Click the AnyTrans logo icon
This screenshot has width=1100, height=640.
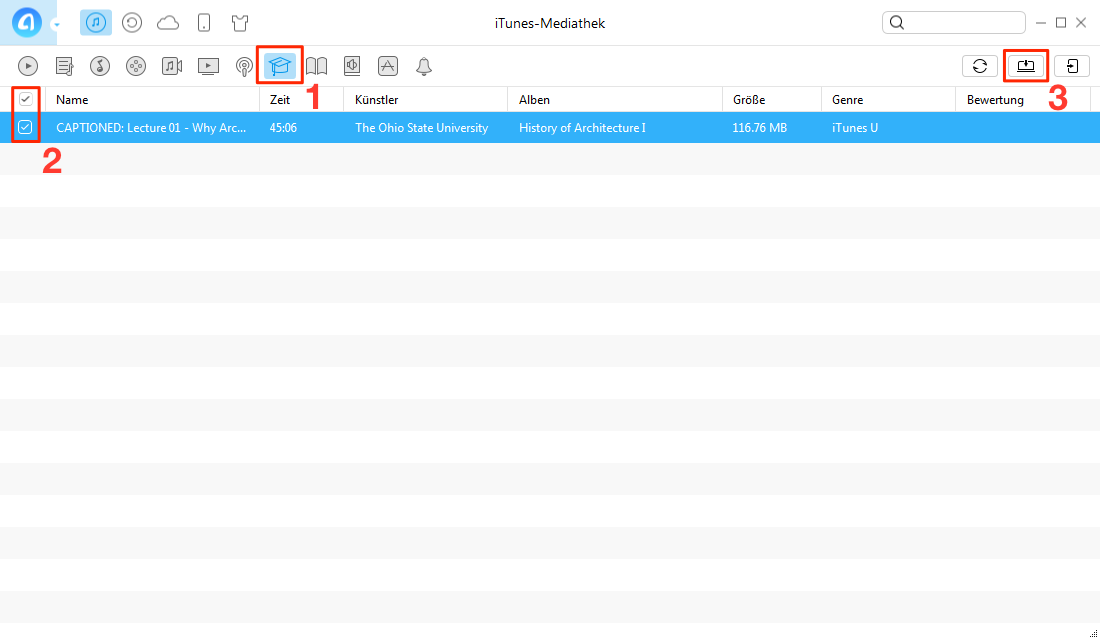pos(27,22)
